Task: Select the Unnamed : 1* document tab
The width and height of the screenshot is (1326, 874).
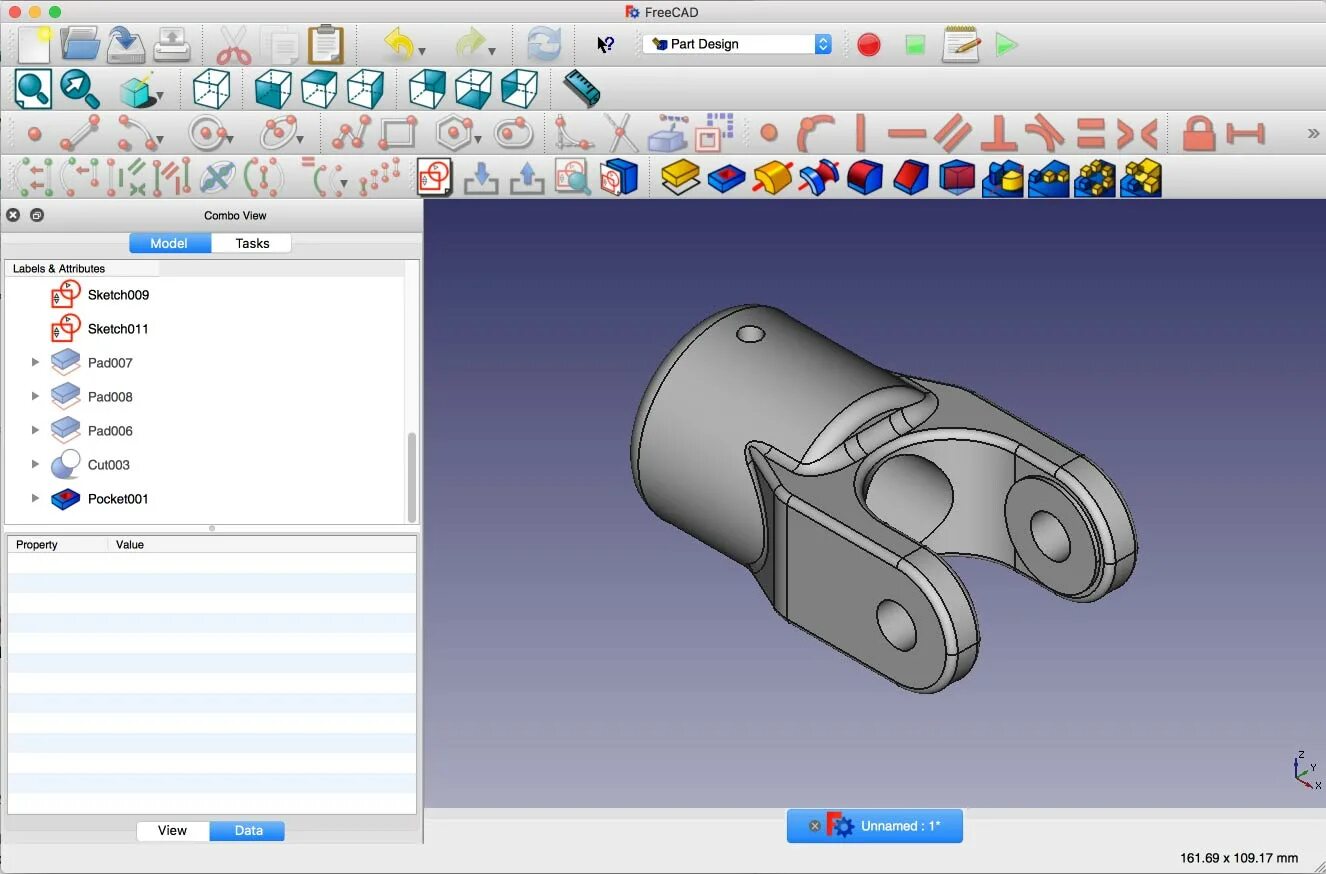Action: tap(875, 826)
